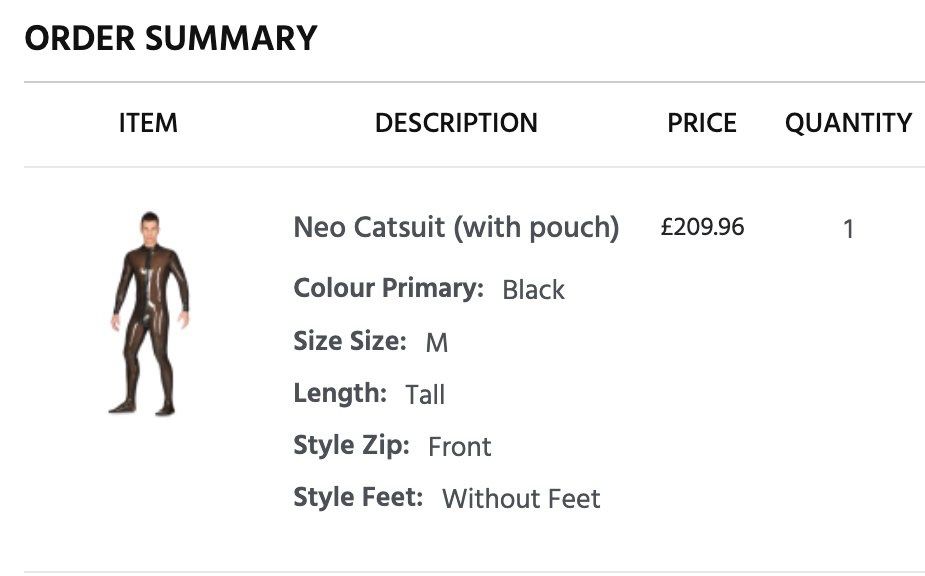Click the Style Feet label
The image size is (925, 576).
click(x=358, y=497)
